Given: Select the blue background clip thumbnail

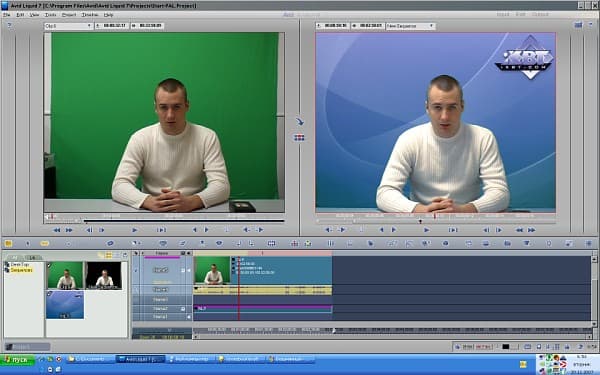Looking at the screenshot, I should (65, 305).
